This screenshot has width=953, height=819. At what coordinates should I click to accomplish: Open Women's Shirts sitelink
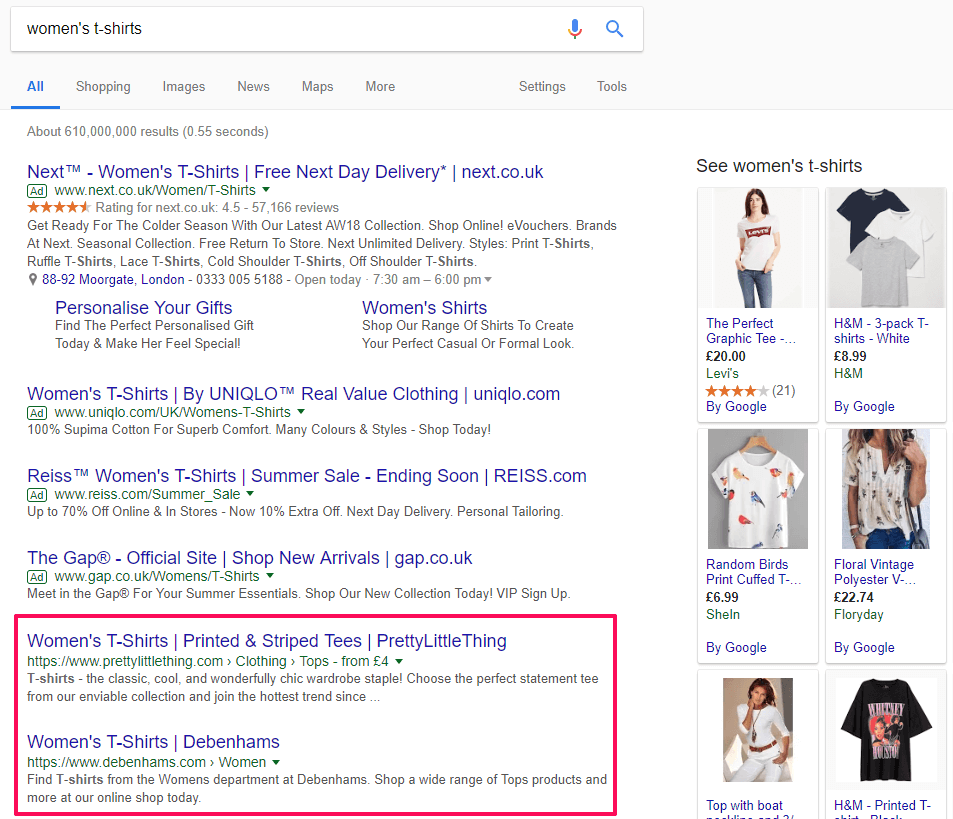click(x=424, y=307)
